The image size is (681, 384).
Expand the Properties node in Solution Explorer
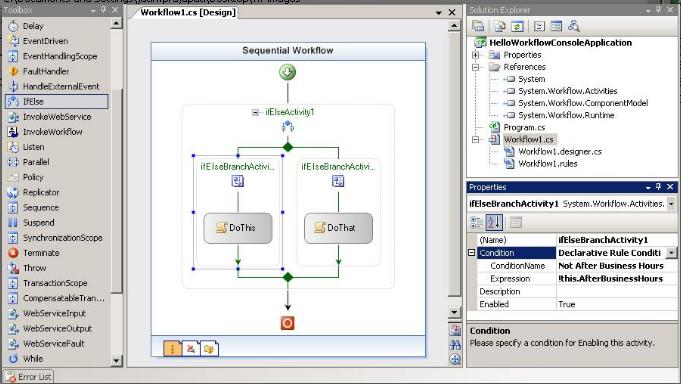(476, 55)
